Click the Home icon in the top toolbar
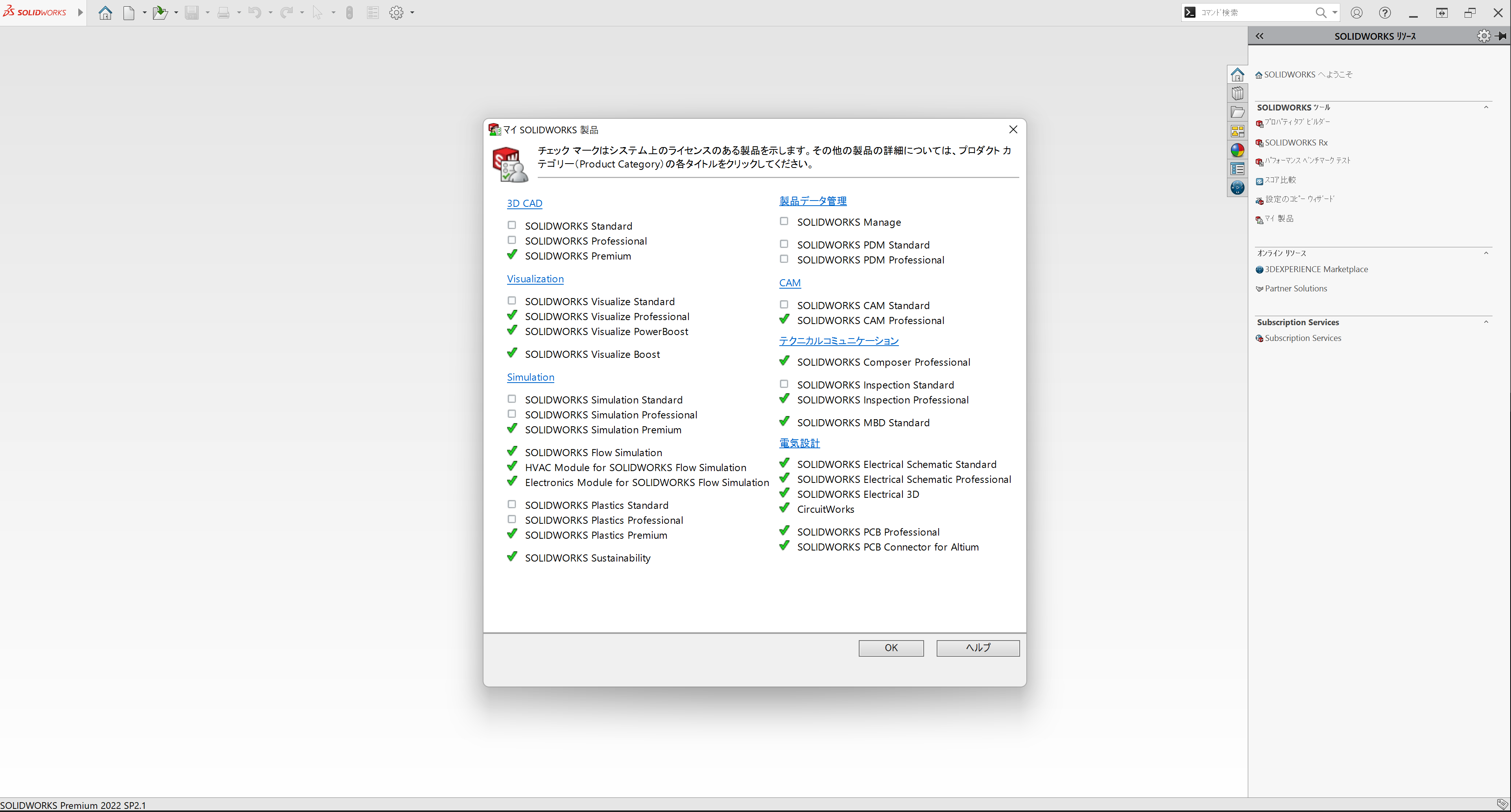 (x=105, y=12)
